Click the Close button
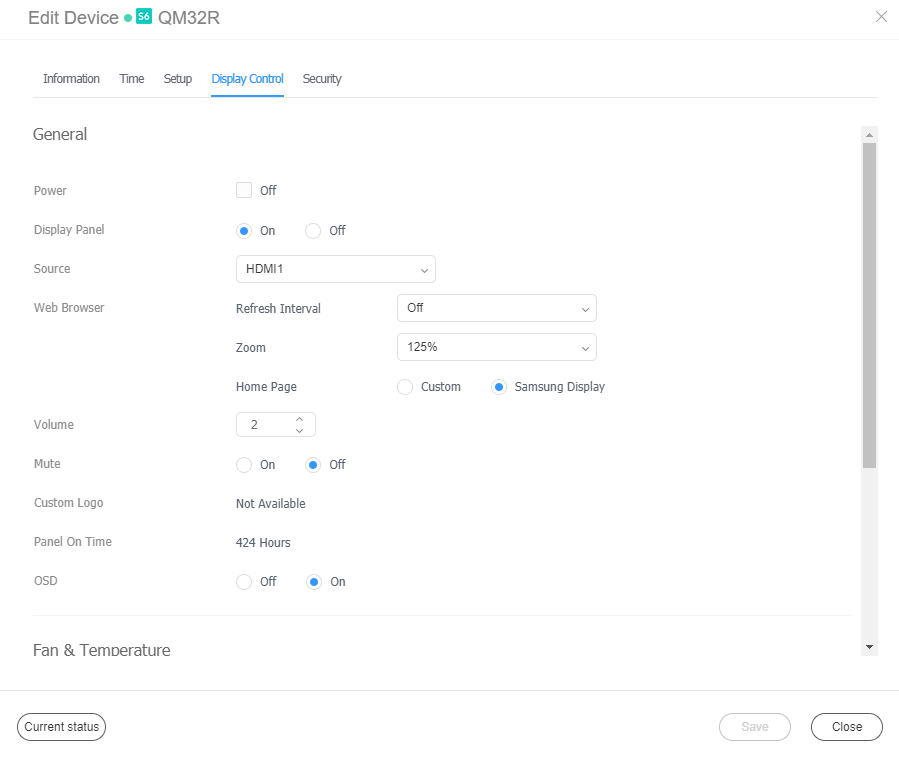Screen dimensions: 899x767 847,727
